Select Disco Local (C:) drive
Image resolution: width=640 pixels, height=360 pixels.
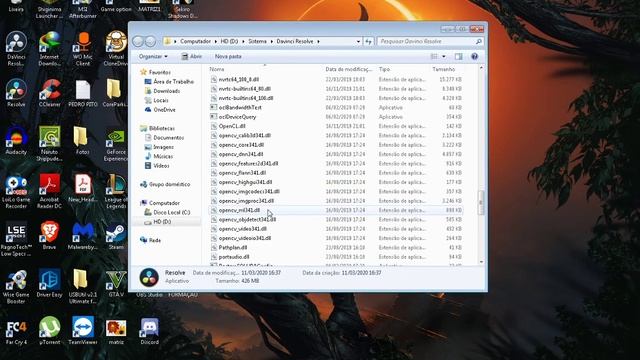(x=167, y=212)
